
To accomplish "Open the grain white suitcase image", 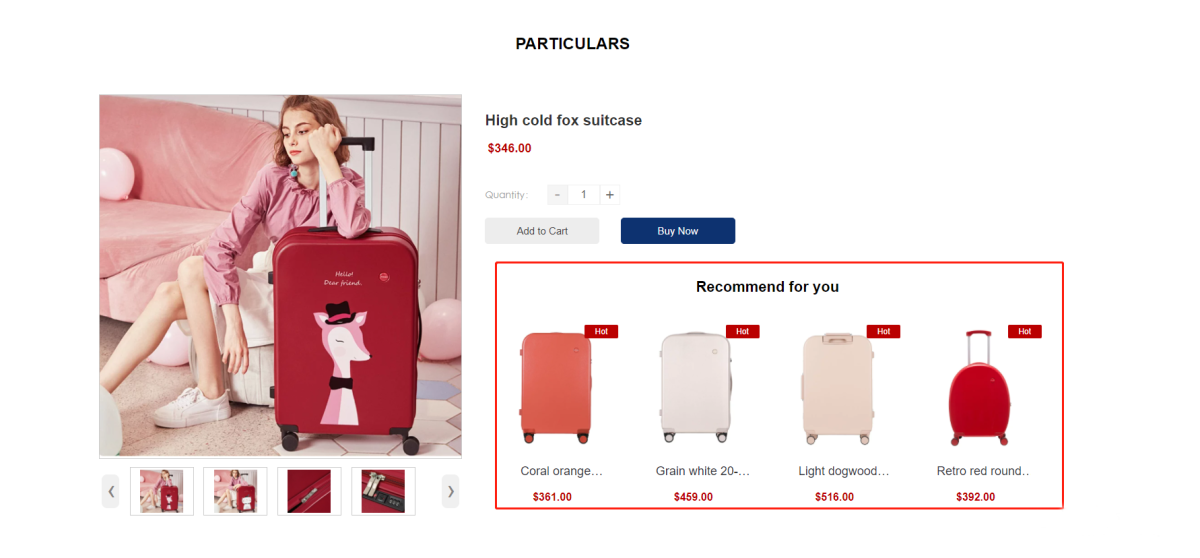I will 696,388.
